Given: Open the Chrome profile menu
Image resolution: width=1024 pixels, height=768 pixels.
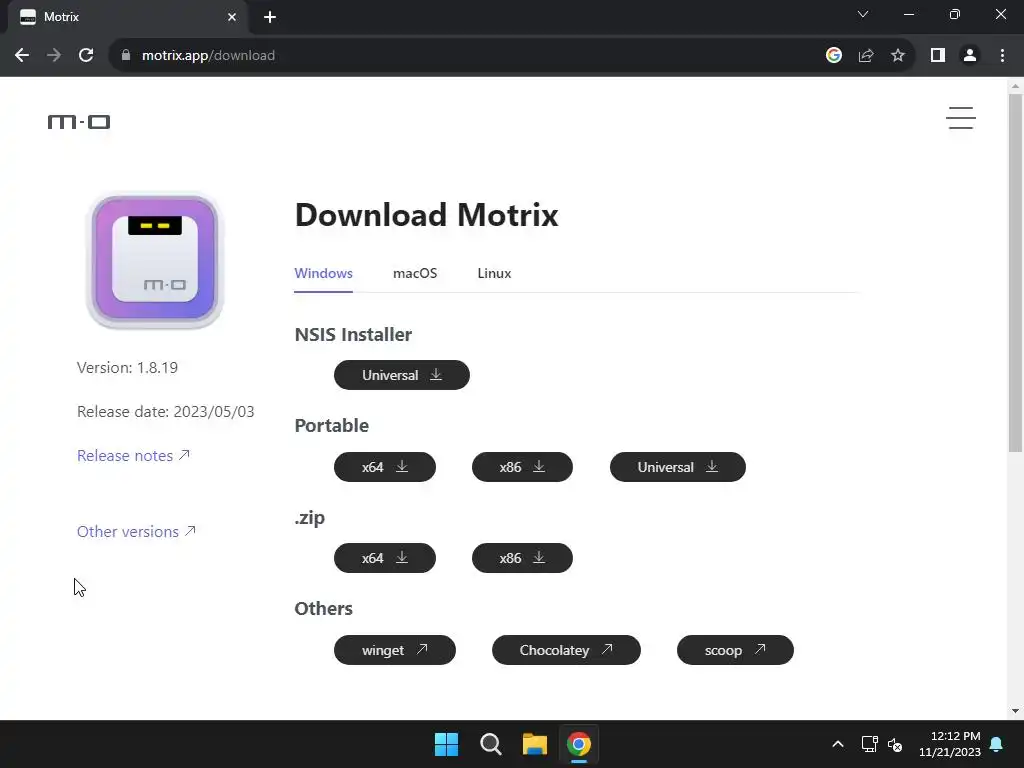Looking at the screenshot, I should [970, 56].
